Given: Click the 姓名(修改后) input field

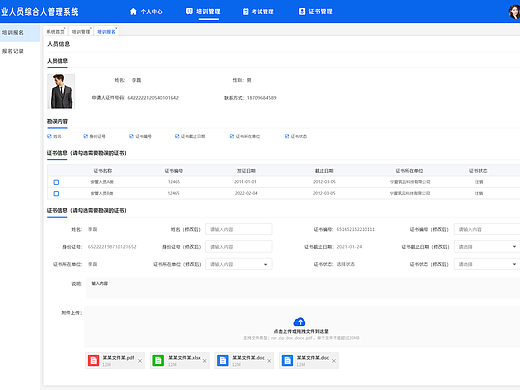Looking at the screenshot, I should click(239, 229).
